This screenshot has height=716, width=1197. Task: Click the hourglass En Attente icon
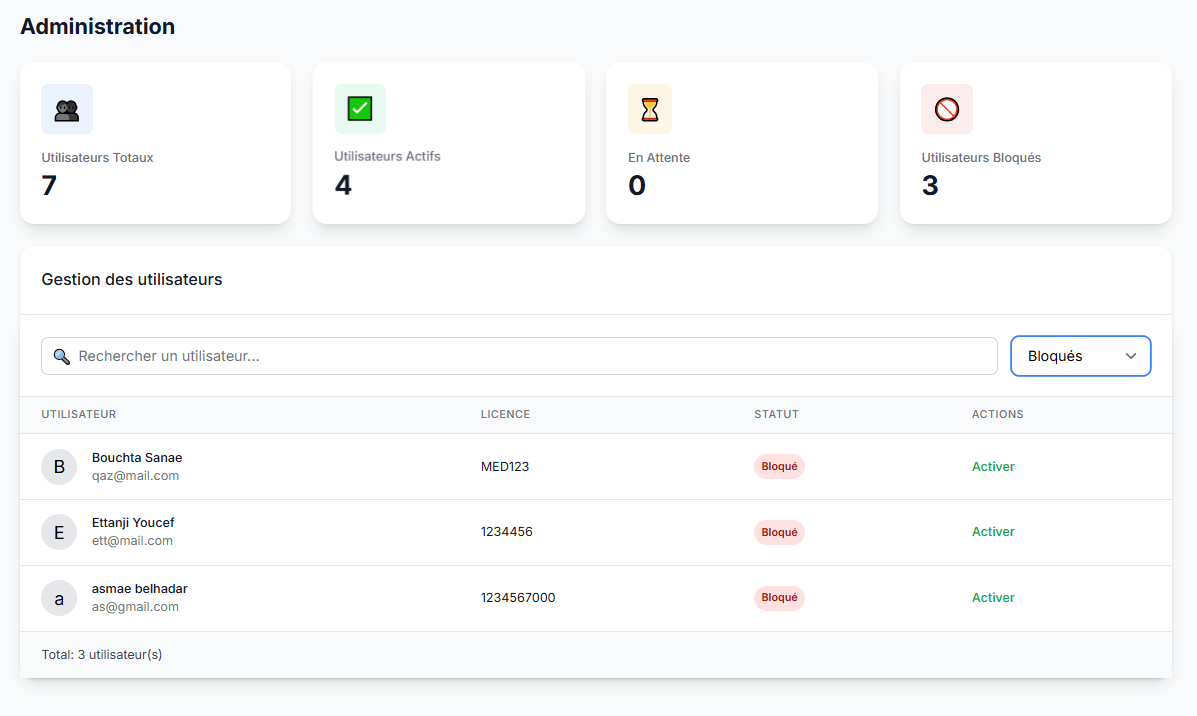[x=650, y=109]
